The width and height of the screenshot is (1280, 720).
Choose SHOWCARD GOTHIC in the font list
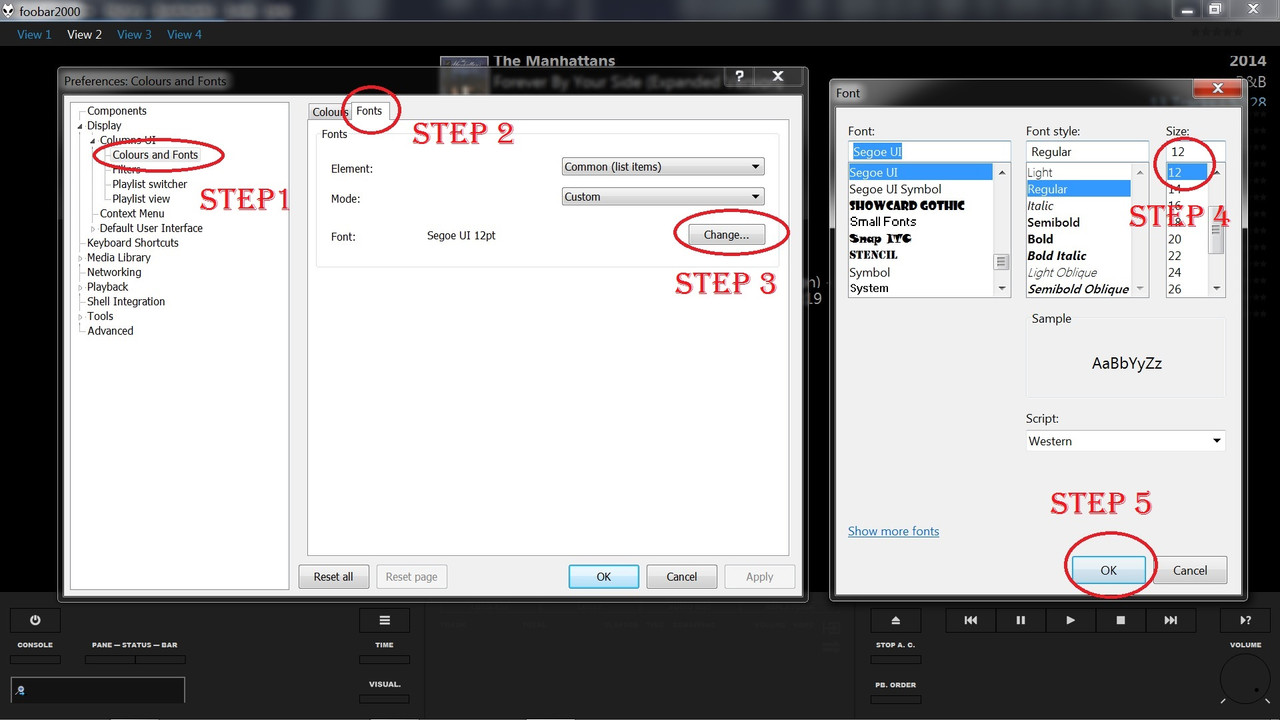click(x=907, y=205)
